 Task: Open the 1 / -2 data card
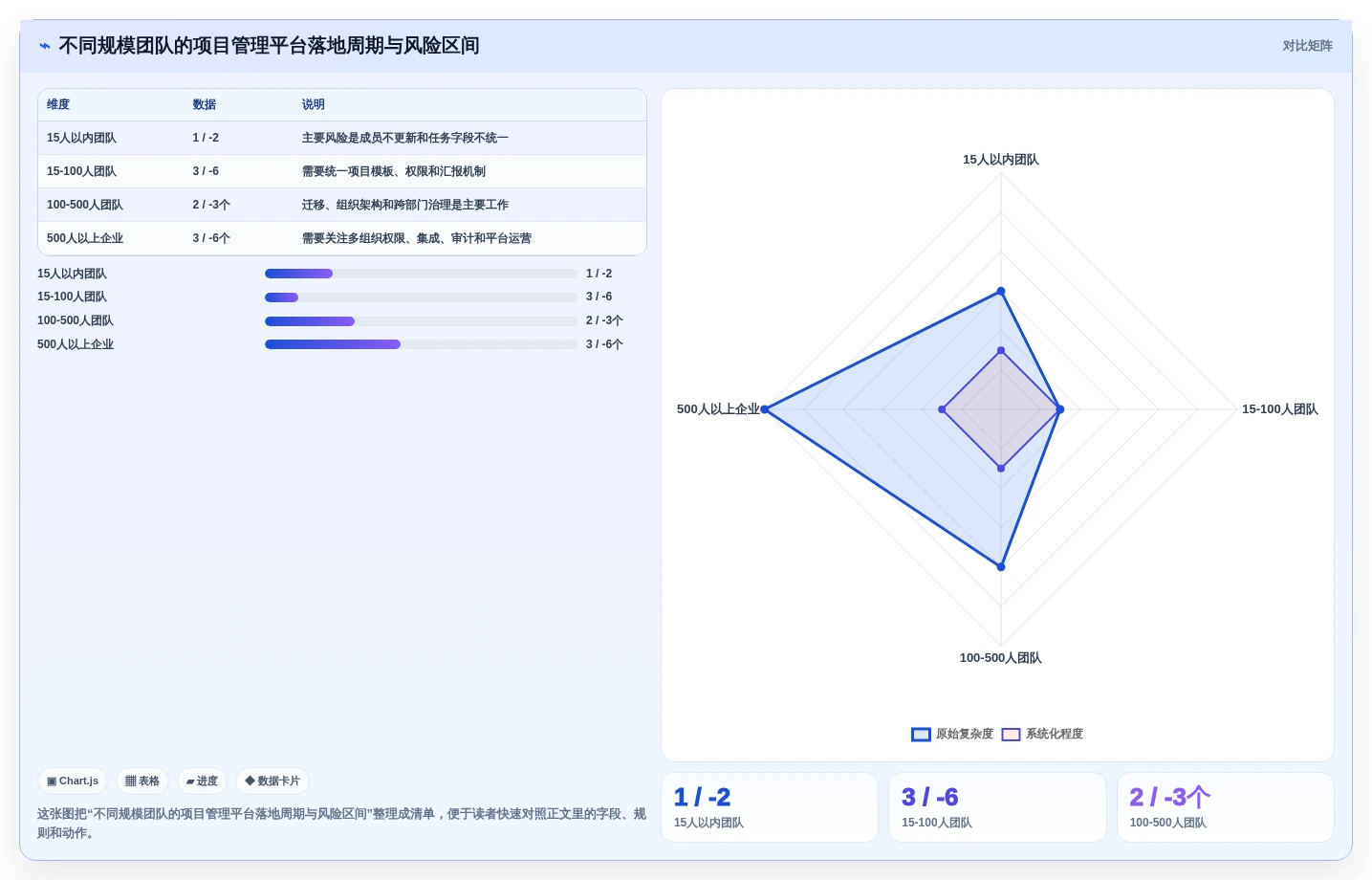pos(770,807)
